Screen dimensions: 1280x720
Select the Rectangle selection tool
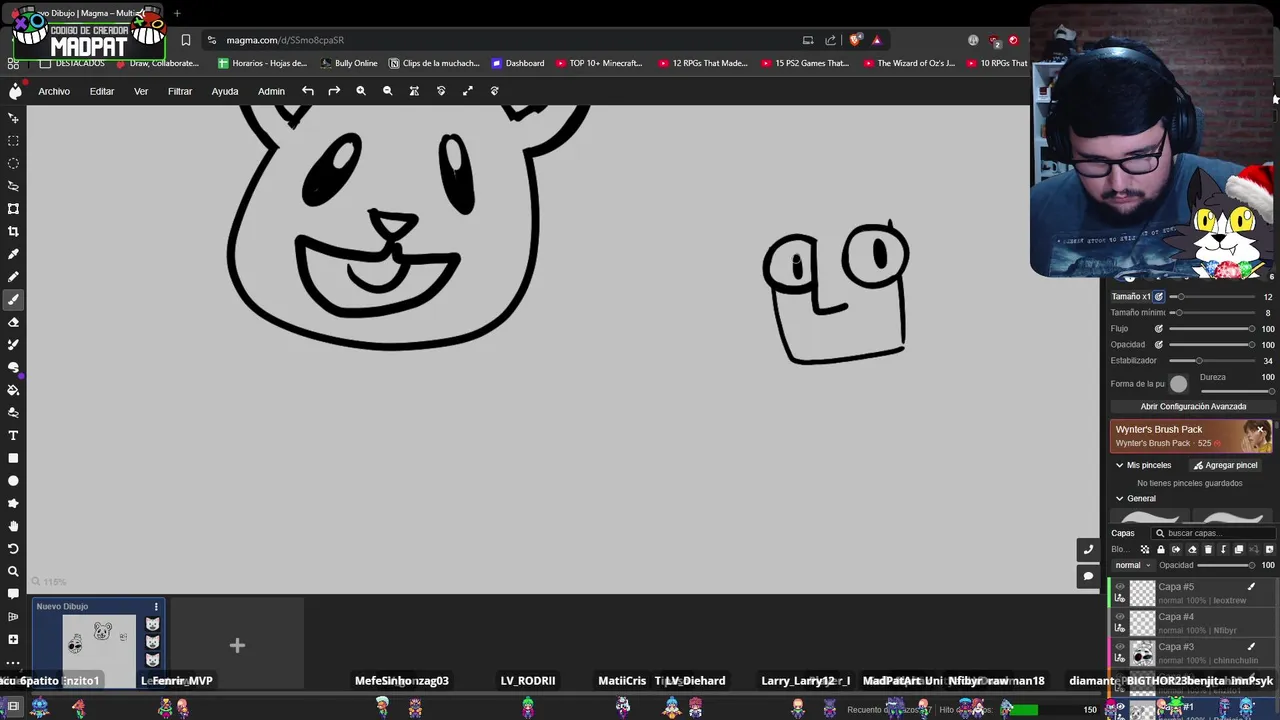coord(13,141)
